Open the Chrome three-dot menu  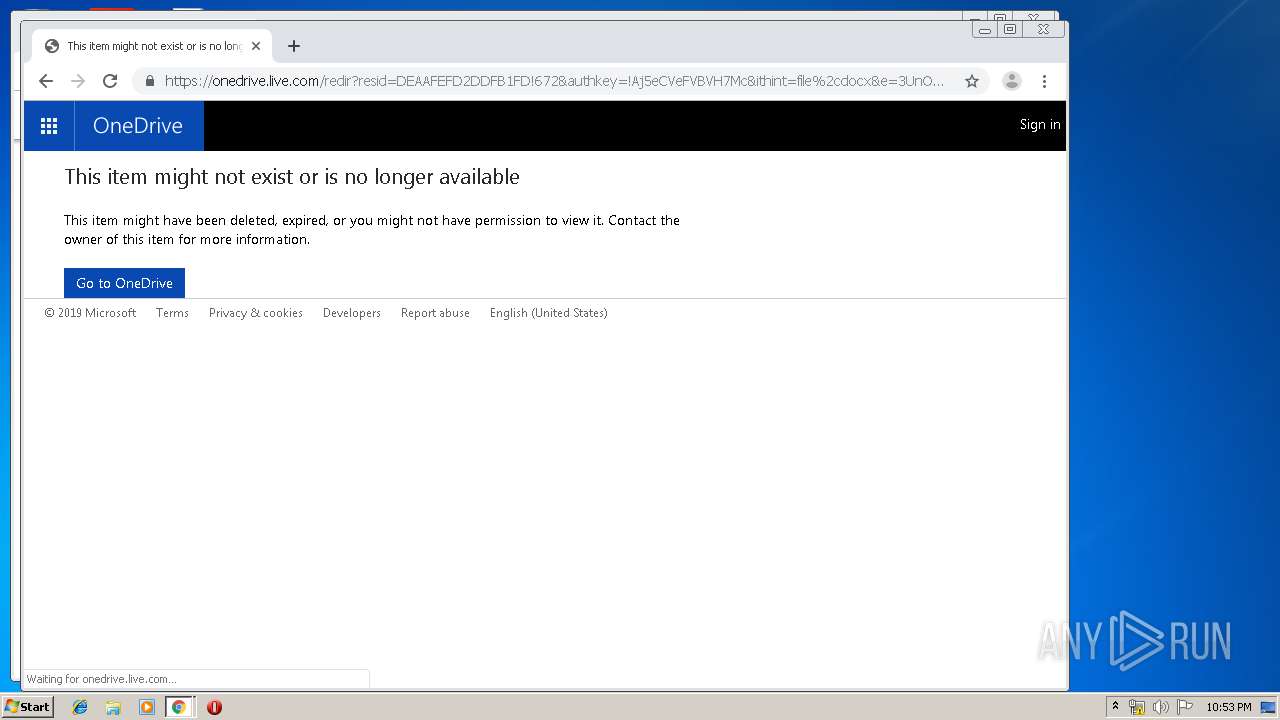tap(1044, 81)
